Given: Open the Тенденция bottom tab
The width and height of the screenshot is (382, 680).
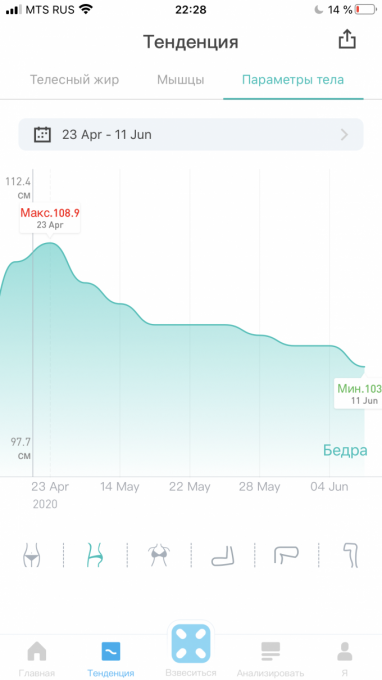Looking at the screenshot, I should coord(111,659).
